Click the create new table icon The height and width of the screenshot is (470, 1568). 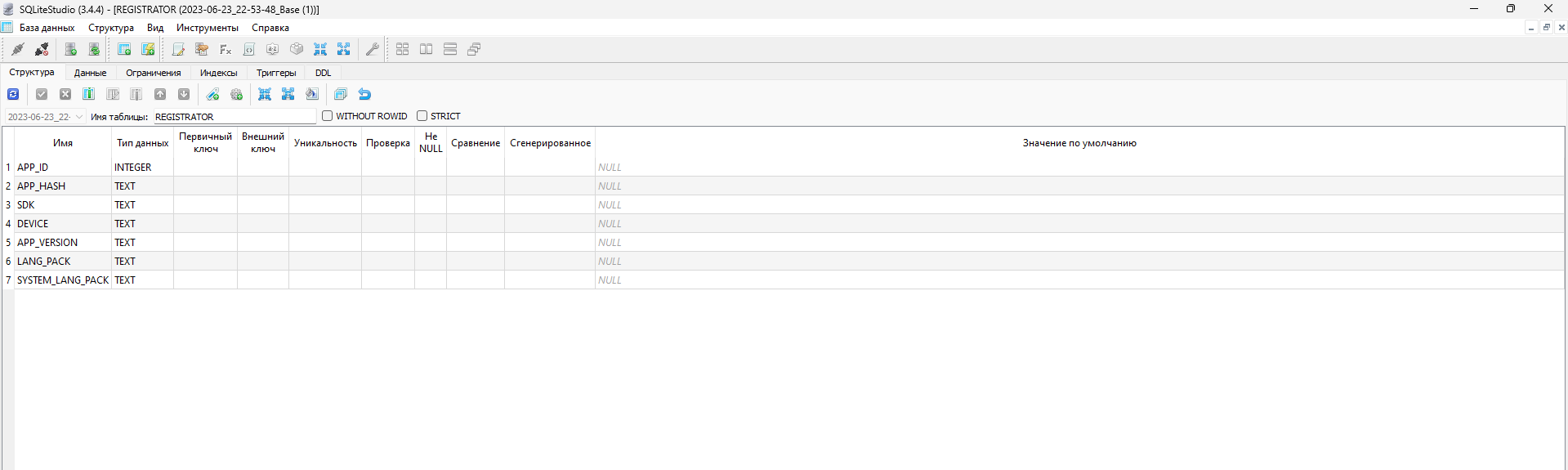point(124,50)
